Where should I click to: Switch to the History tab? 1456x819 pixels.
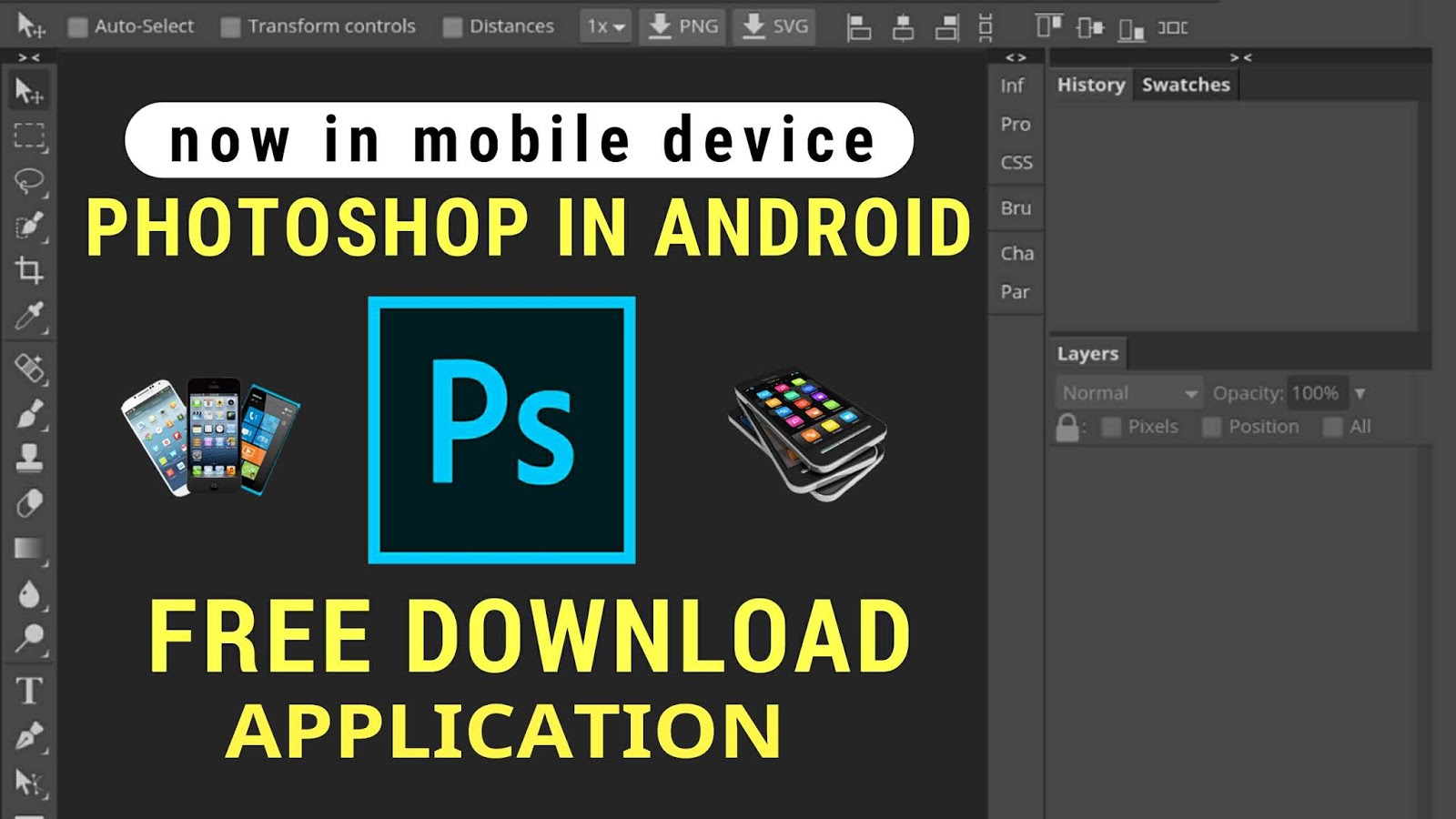tap(1091, 85)
